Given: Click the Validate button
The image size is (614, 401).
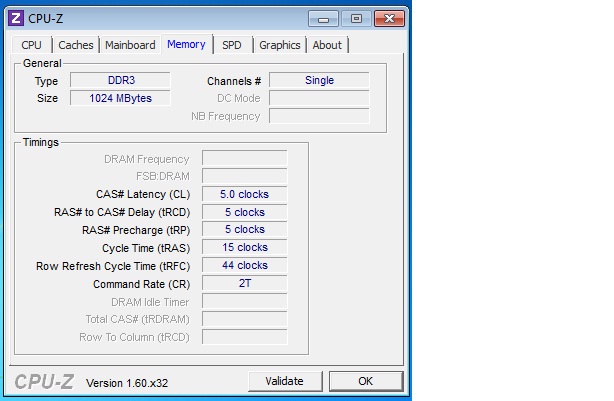Looking at the screenshot, I should [x=285, y=381].
